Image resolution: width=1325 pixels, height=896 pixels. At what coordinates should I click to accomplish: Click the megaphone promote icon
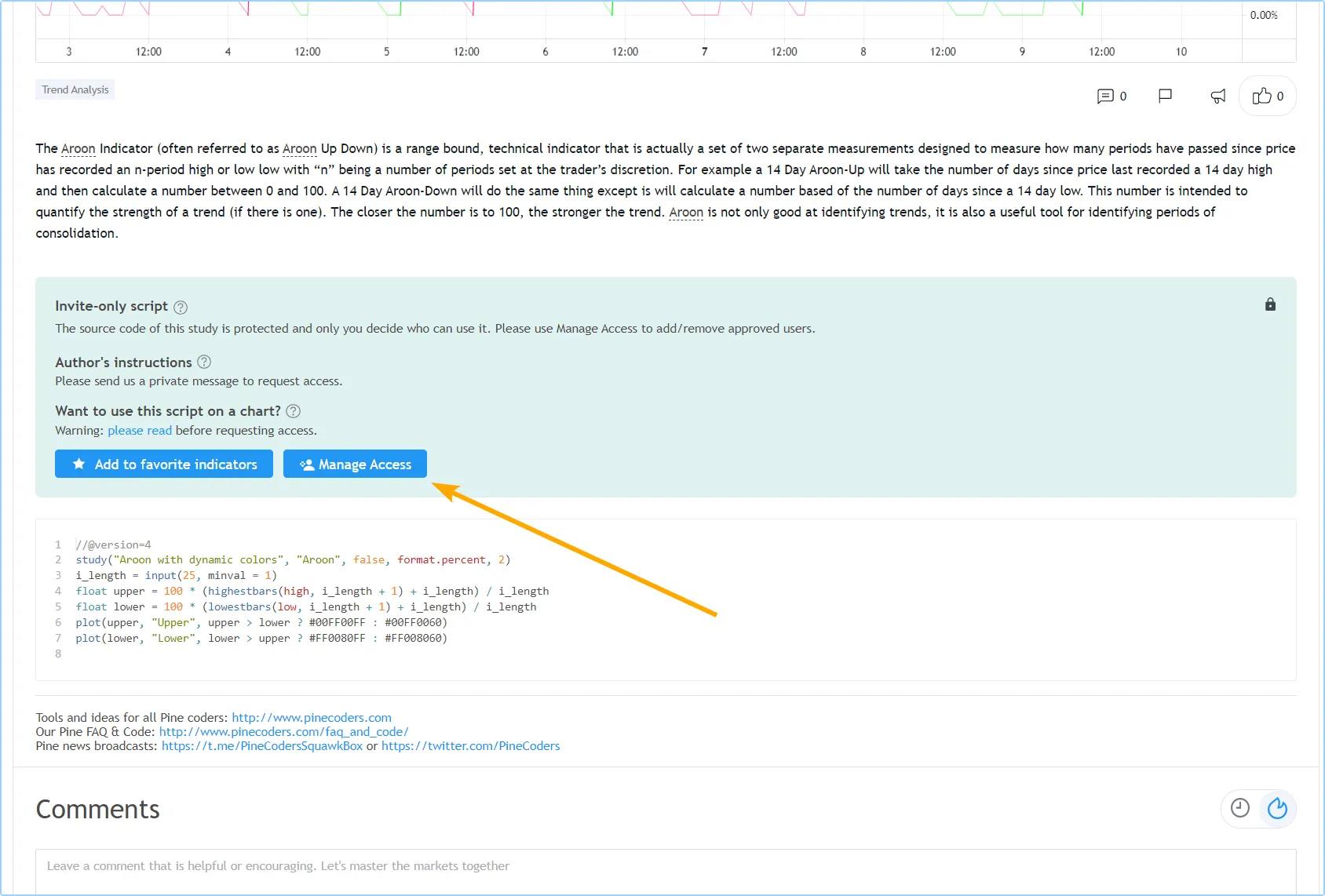point(1217,97)
